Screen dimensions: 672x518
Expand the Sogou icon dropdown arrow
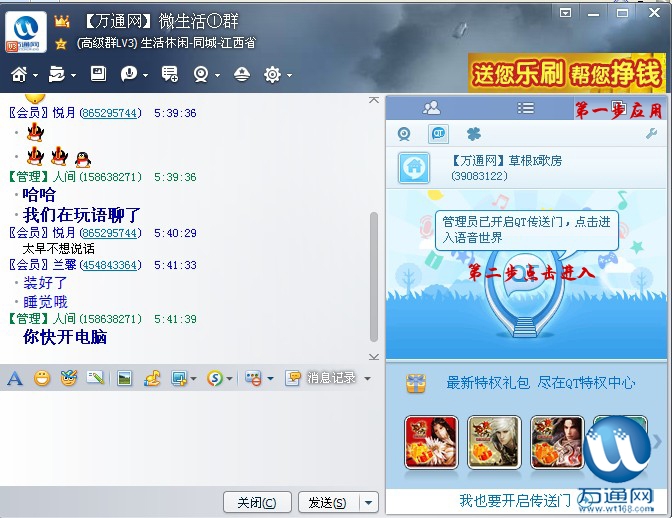tap(229, 379)
